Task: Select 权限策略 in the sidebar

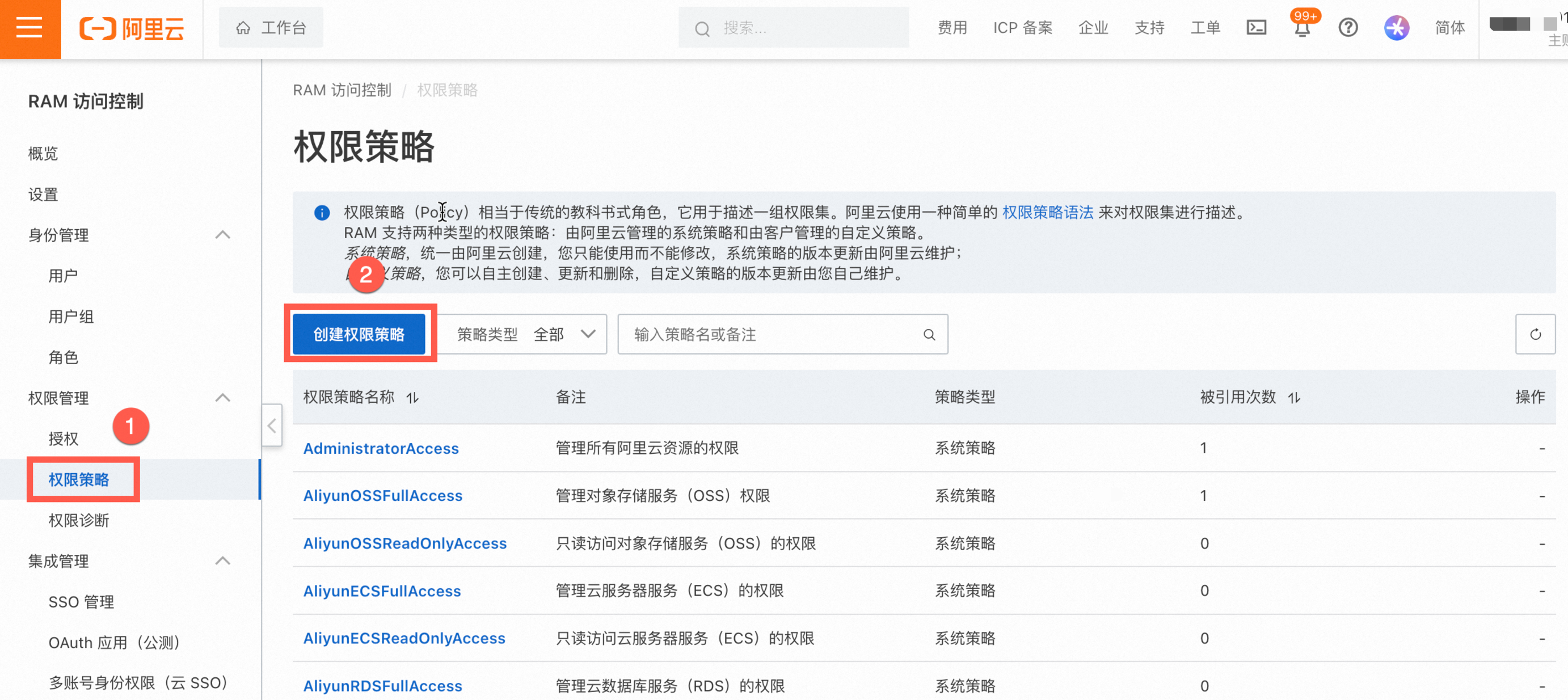Action: coord(79,480)
